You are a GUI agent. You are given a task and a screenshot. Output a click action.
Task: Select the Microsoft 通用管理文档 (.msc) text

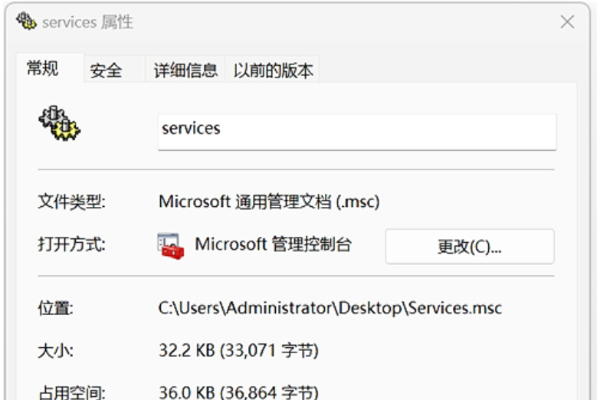(x=269, y=202)
